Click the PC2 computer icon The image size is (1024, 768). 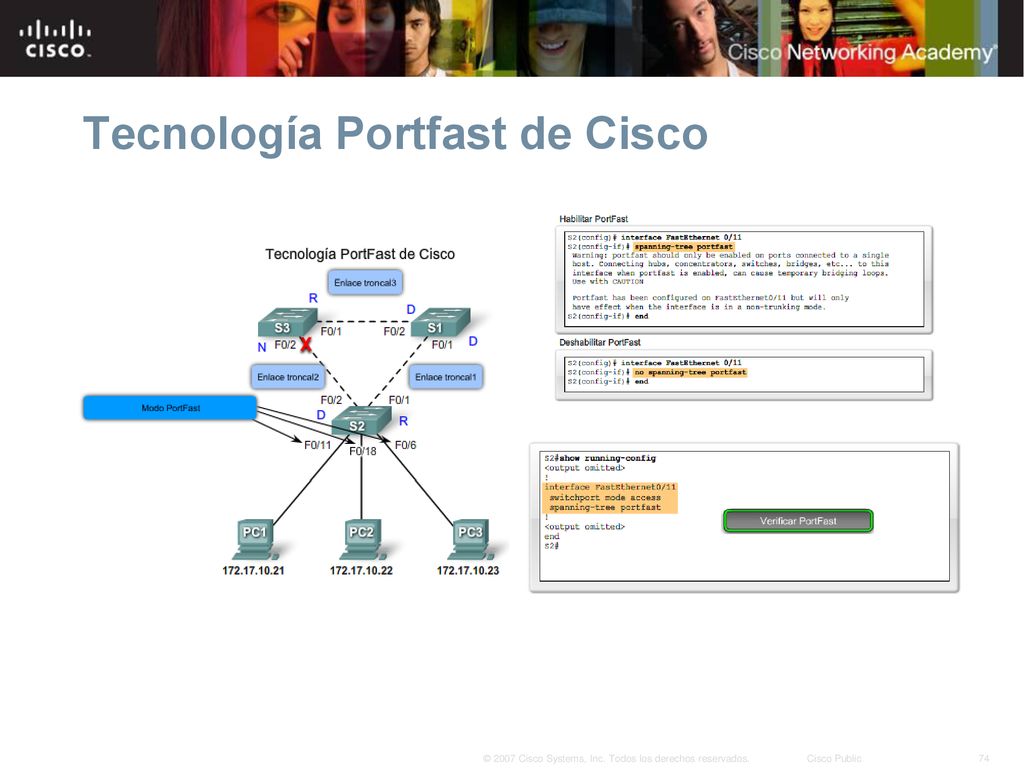pos(363,539)
